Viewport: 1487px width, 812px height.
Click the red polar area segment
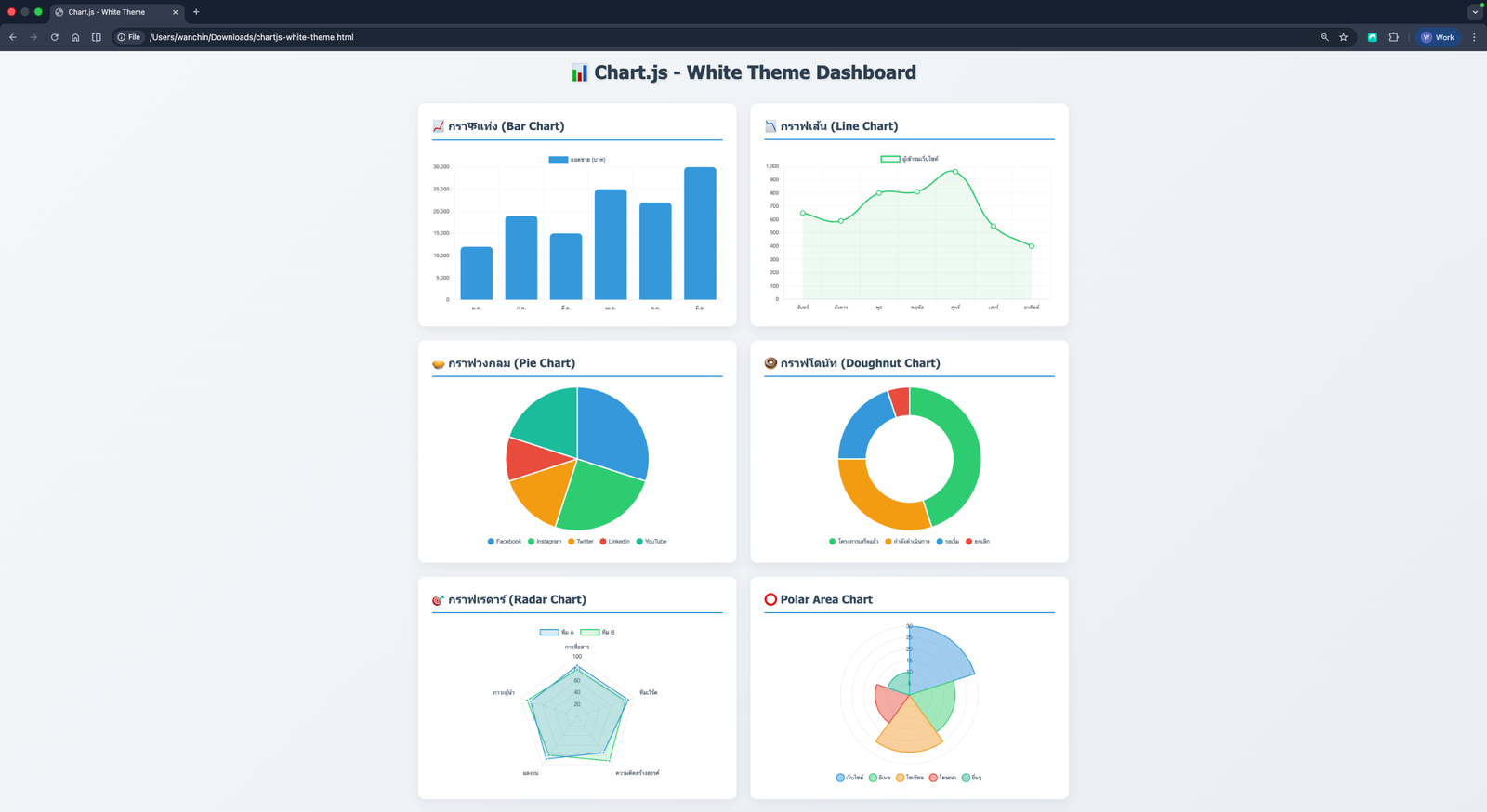click(x=889, y=701)
